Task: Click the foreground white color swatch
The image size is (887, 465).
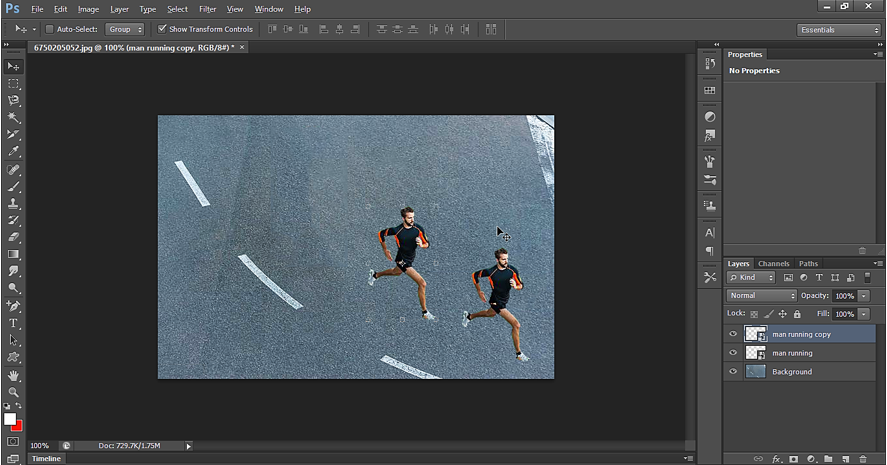Action: click(10, 419)
